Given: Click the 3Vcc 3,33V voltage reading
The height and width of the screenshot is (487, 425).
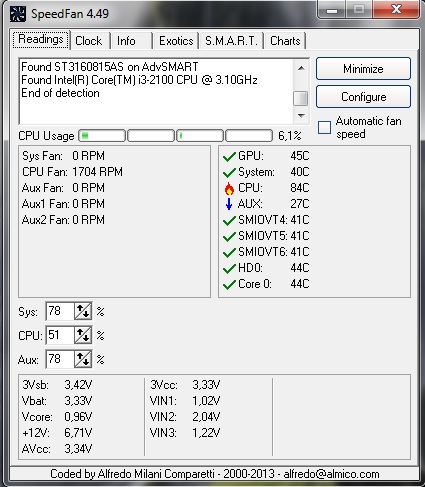Looking at the screenshot, I should click(185, 385).
